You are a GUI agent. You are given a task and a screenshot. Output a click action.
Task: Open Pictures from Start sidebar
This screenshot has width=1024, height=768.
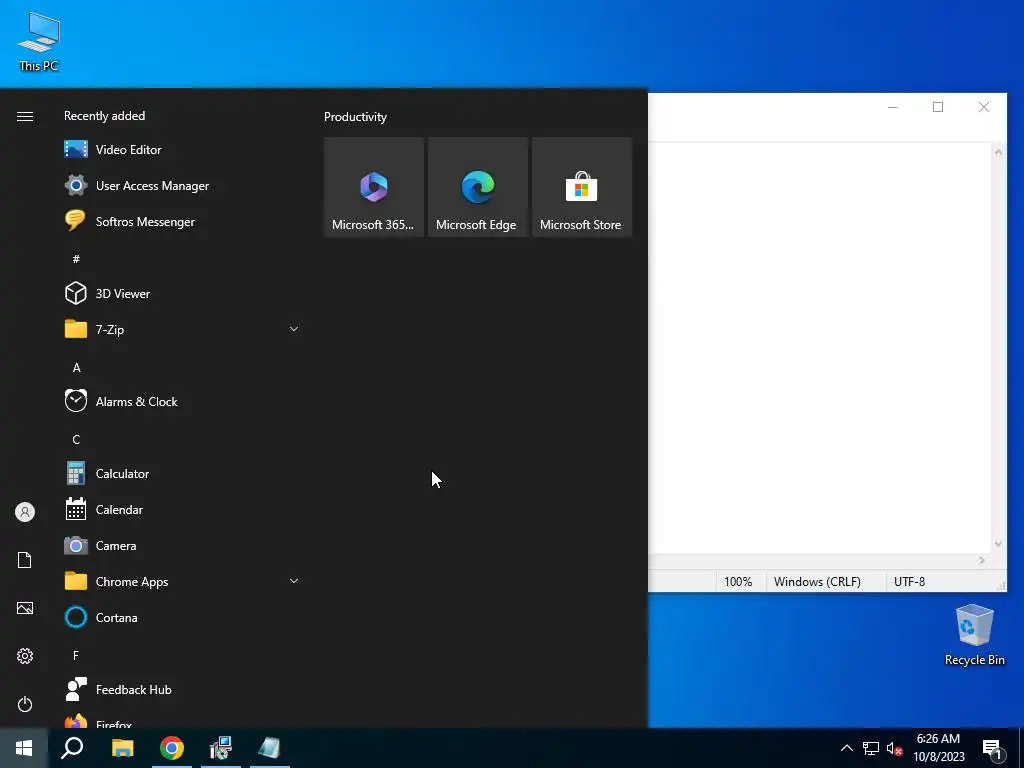pyautogui.click(x=25, y=608)
